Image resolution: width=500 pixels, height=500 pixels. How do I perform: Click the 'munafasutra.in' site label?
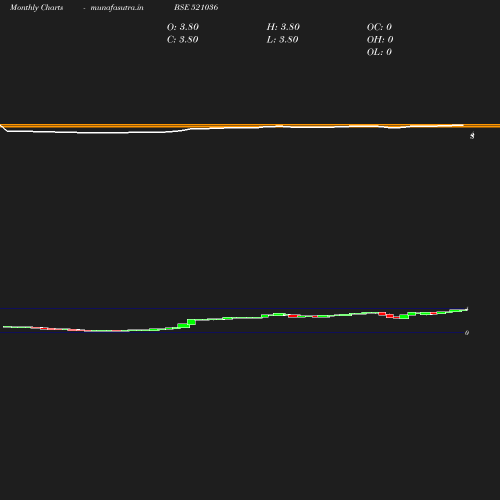point(117,7)
